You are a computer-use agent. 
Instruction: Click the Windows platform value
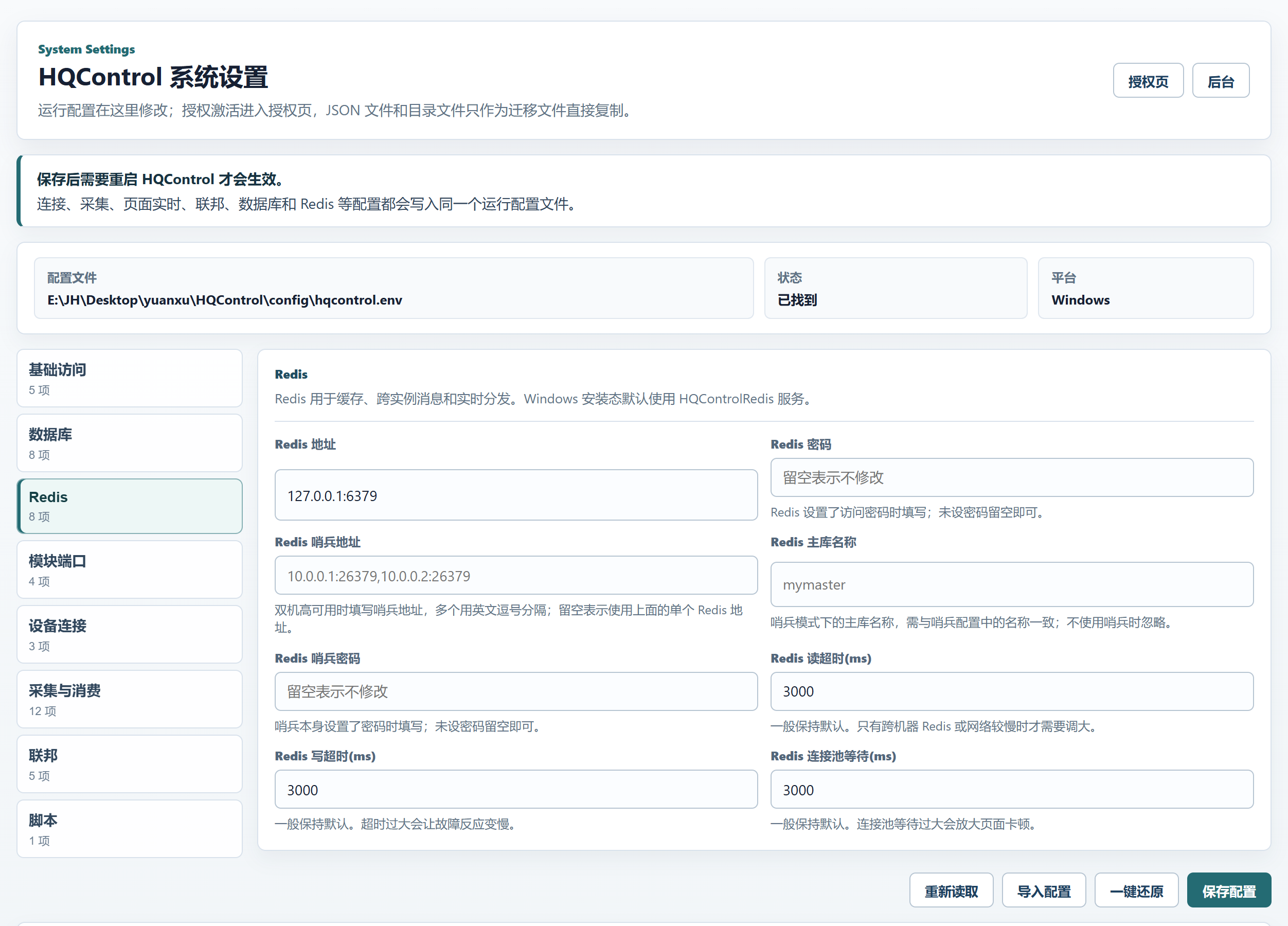[x=1080, y=300]
